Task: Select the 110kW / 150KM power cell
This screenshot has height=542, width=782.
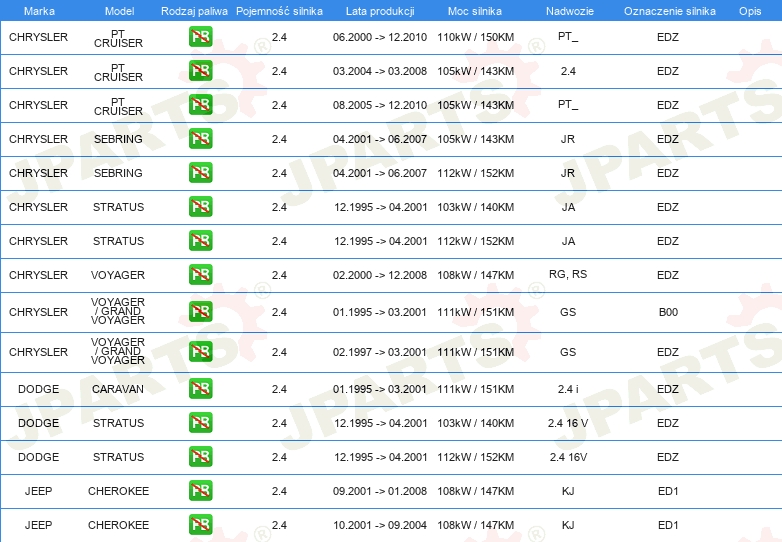Action: click(x=476, y=37)
